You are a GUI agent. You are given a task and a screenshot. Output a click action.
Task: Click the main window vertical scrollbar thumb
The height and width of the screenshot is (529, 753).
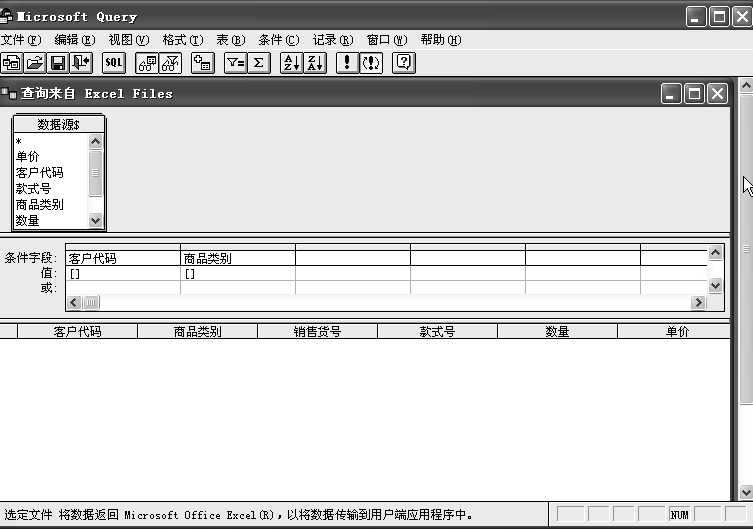click(746, 250)
